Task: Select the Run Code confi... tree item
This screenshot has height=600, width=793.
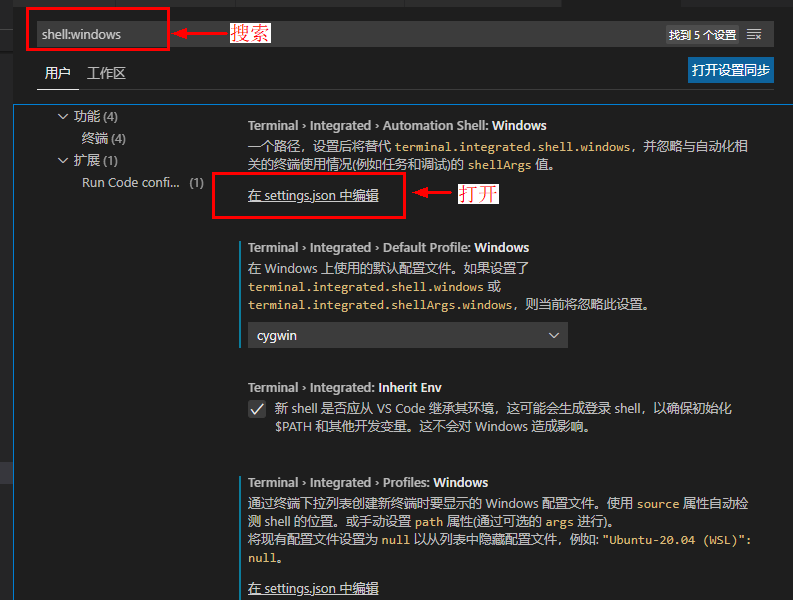Action: [143, 183]
